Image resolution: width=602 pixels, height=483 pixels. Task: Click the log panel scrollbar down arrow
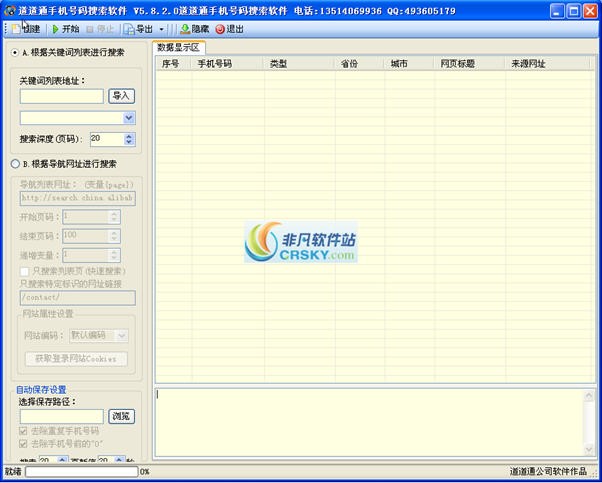point(589,449)
